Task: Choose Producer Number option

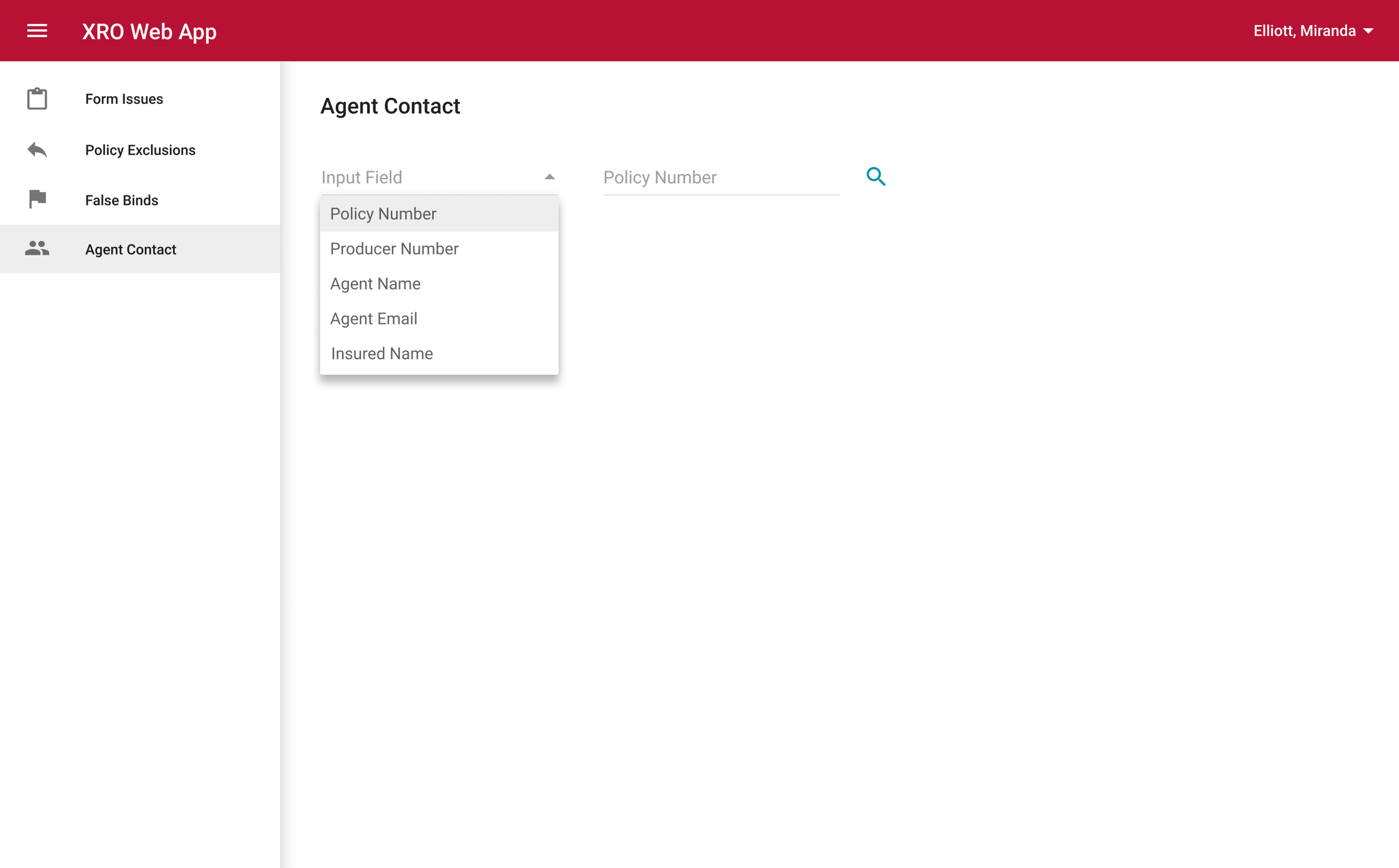Action: [x=394, y=248]
